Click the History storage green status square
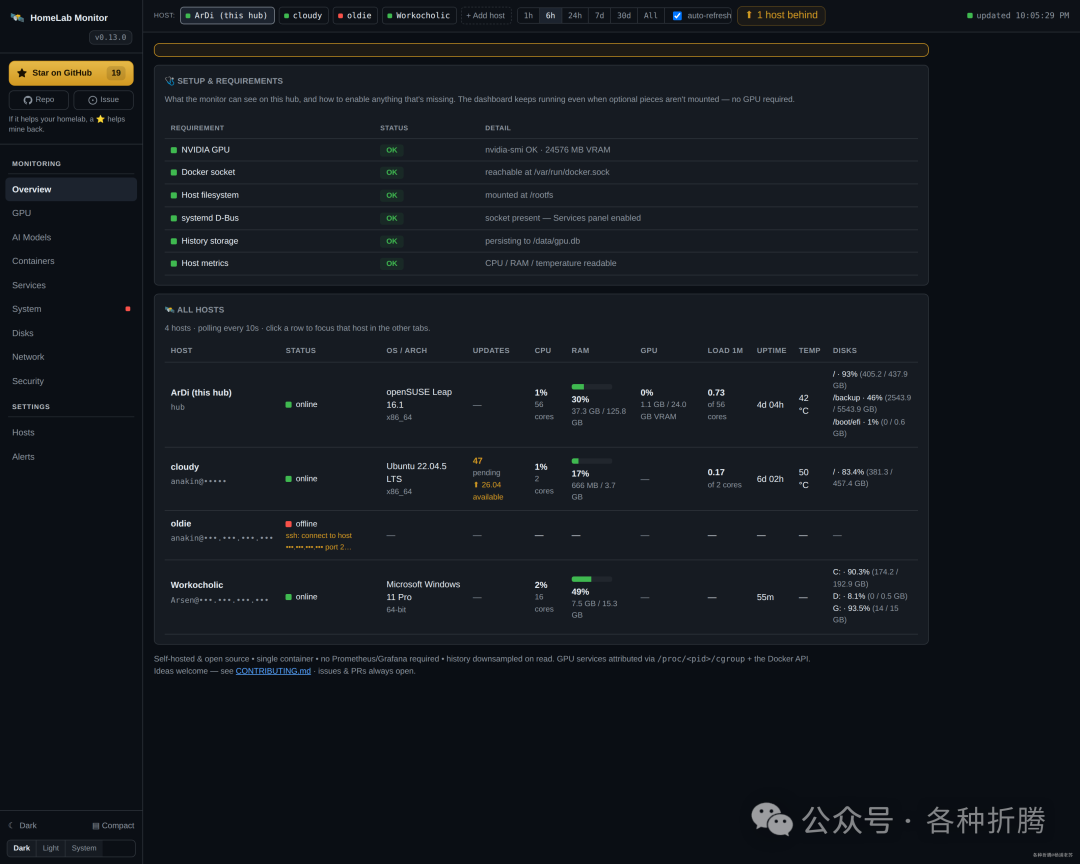1080x864 pixels. (x=174, y=241)
